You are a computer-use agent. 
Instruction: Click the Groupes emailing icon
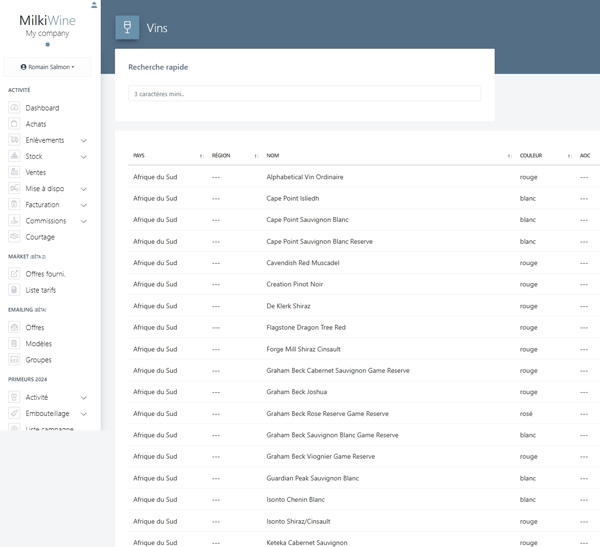(14, 360)
